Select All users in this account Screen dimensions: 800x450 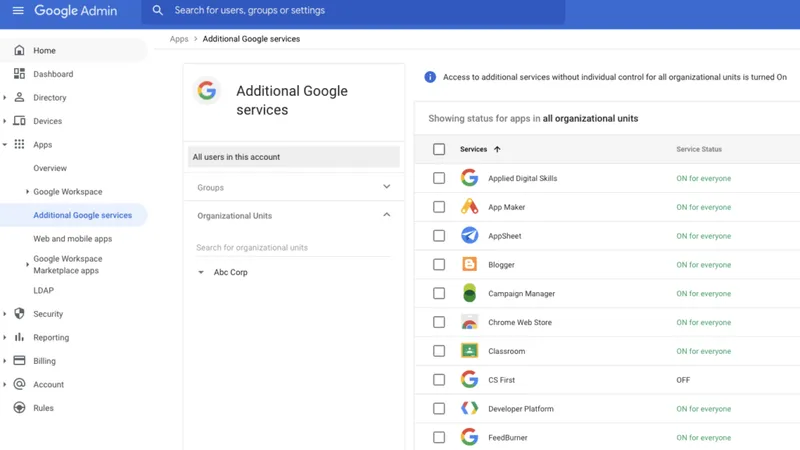pyautogui.click(x=294, y=157)
